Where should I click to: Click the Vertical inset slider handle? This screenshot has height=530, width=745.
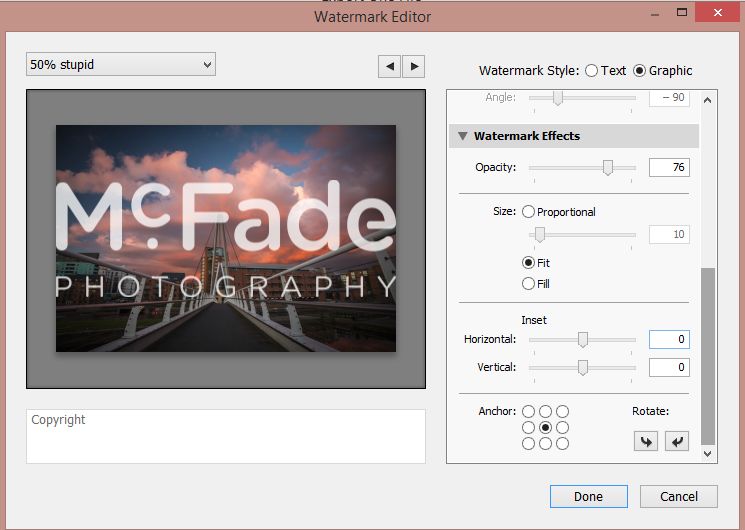(582, 368)
